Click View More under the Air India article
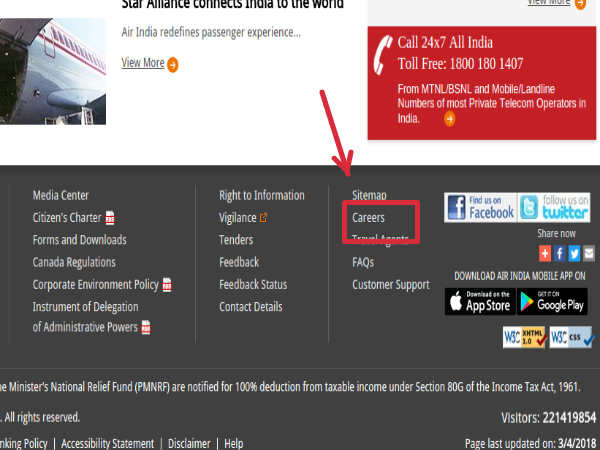Image resolution: width=600 pixels, height=450 pixels. (x=143, y=63)
